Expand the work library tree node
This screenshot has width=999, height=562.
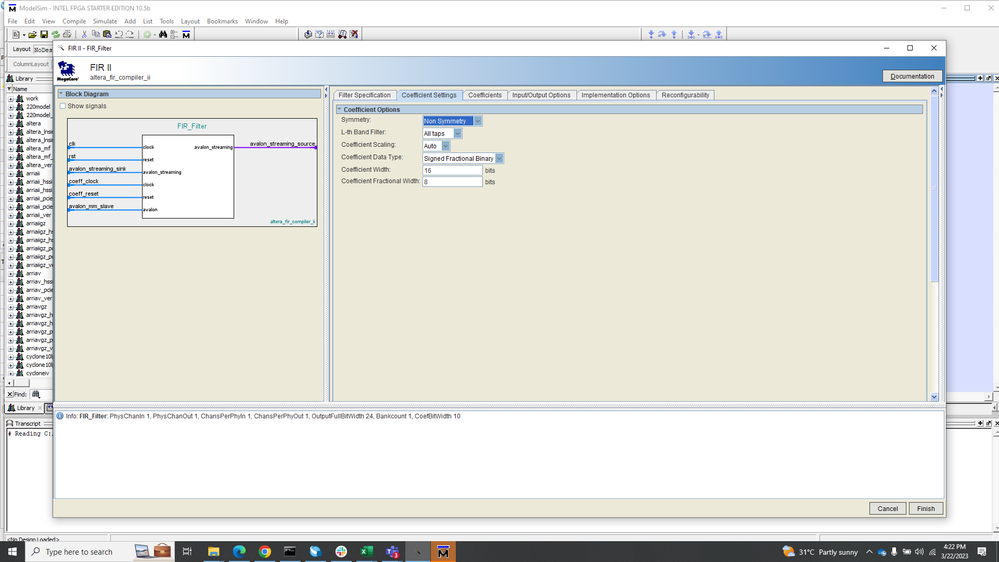pyautogui.click(x=11, y=99)
